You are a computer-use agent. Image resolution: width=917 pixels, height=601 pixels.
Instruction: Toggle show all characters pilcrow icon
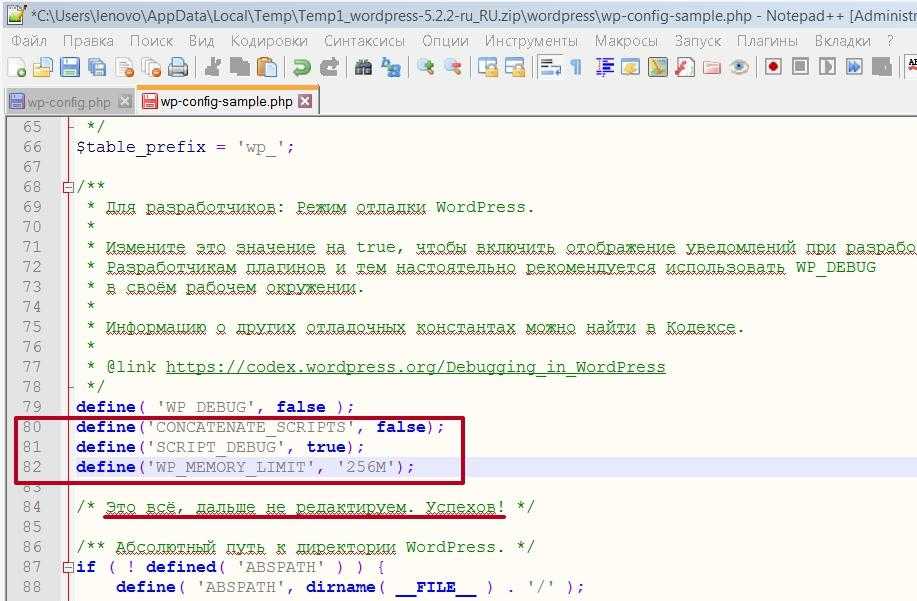pyautogui.click(x=576, y=67)
